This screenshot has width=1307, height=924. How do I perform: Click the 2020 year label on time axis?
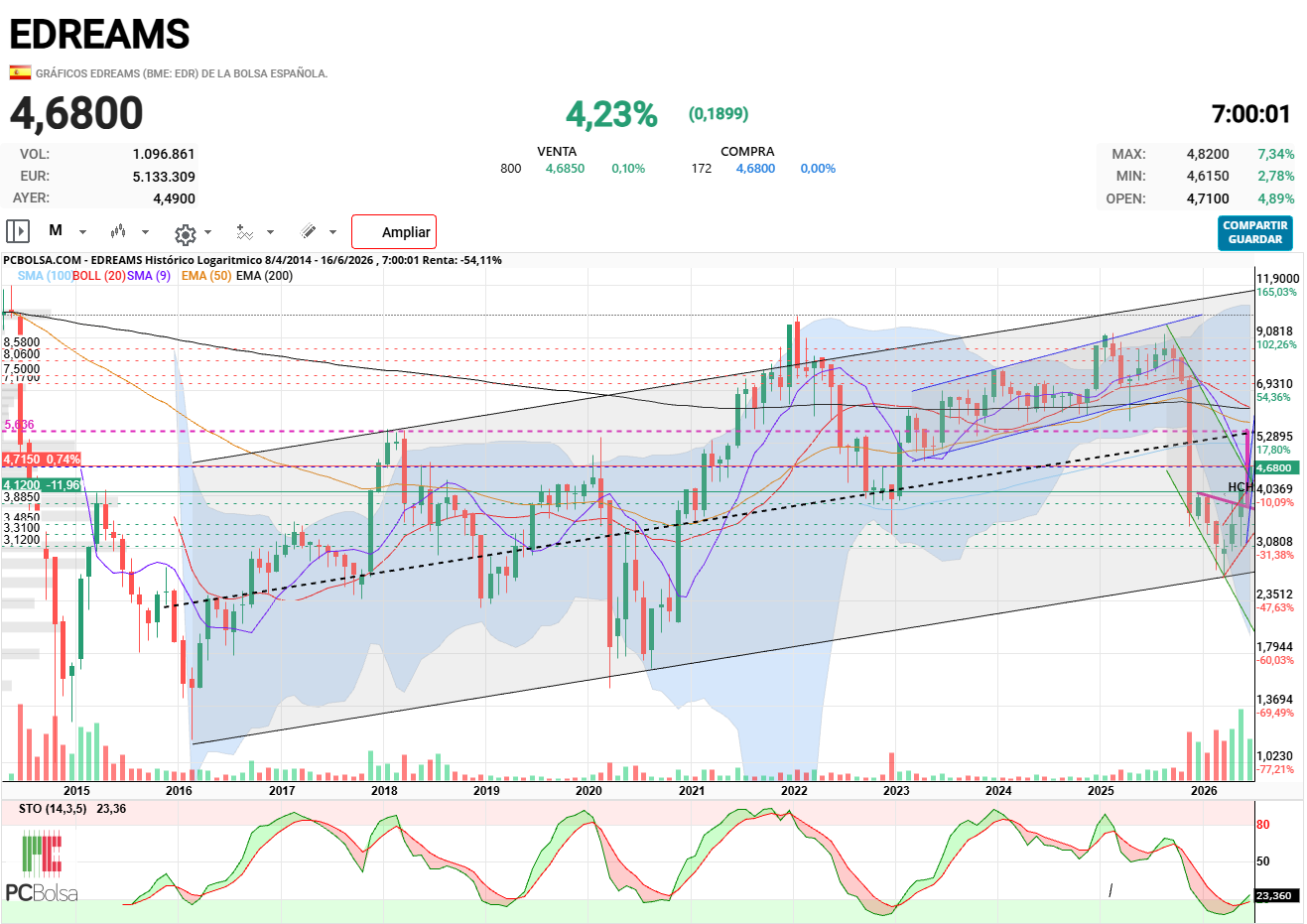[588, 791]
